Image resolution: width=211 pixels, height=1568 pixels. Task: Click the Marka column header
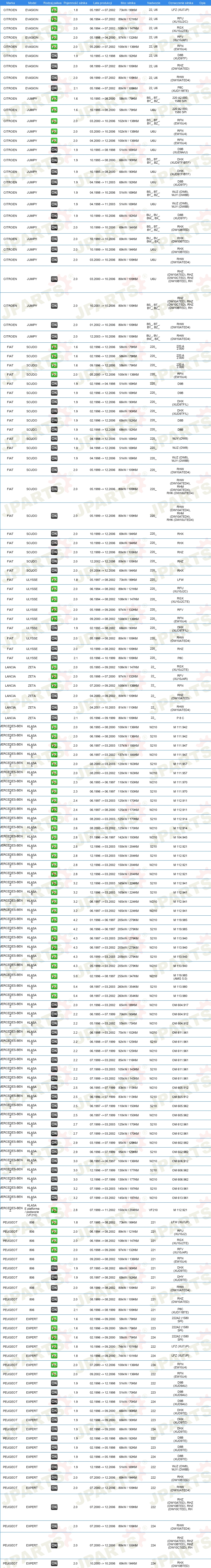click(x=10, y=3)
